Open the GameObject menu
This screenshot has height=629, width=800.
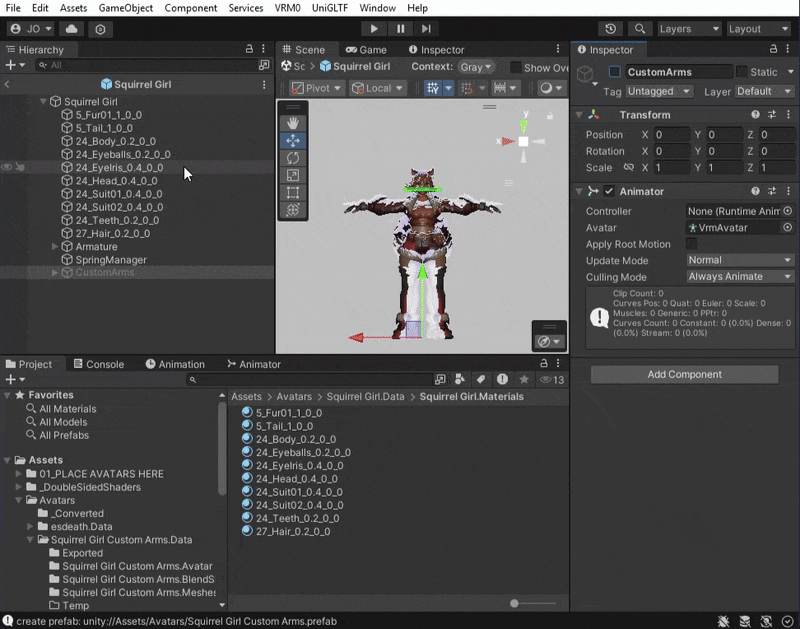pos(126,8)
